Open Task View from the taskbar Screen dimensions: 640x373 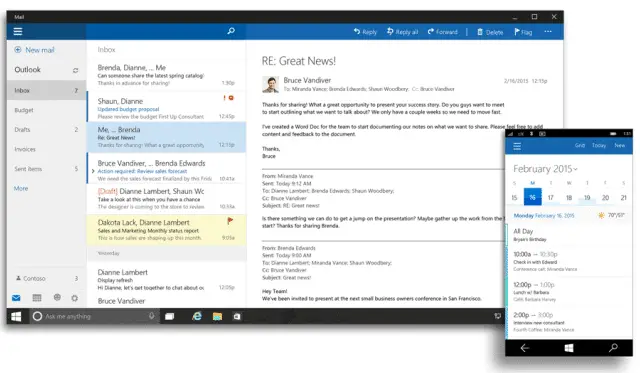click(169, 316)
